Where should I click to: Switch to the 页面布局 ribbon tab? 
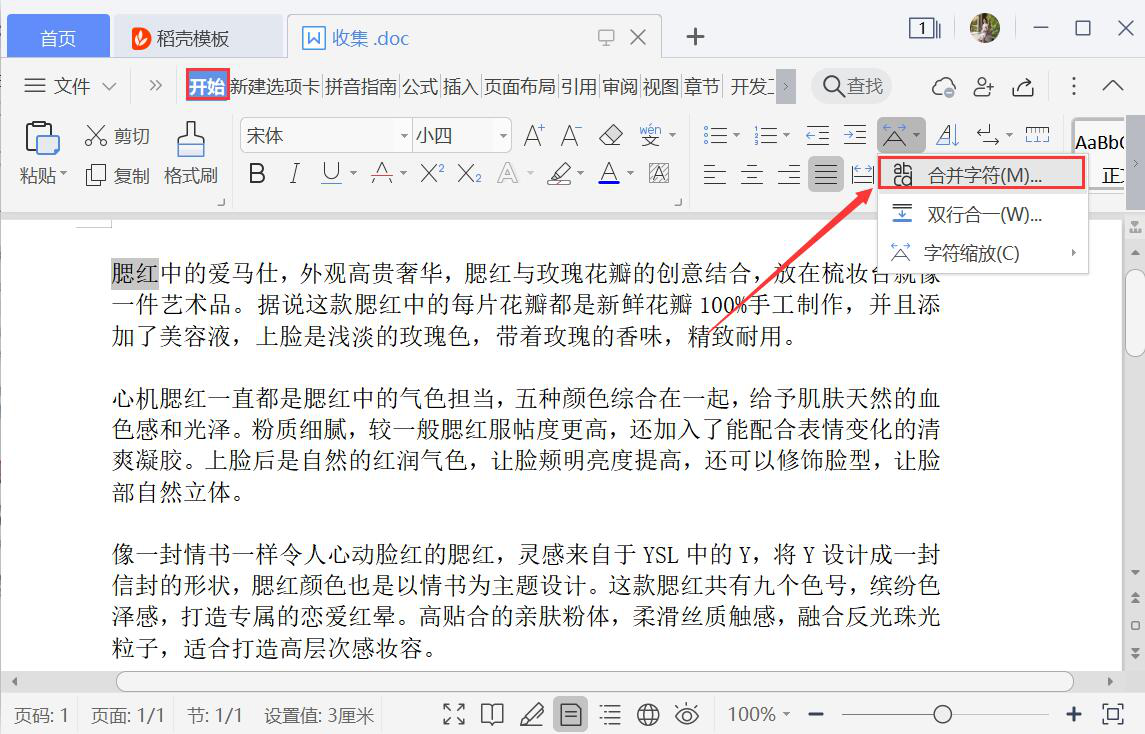pos(519,86)
